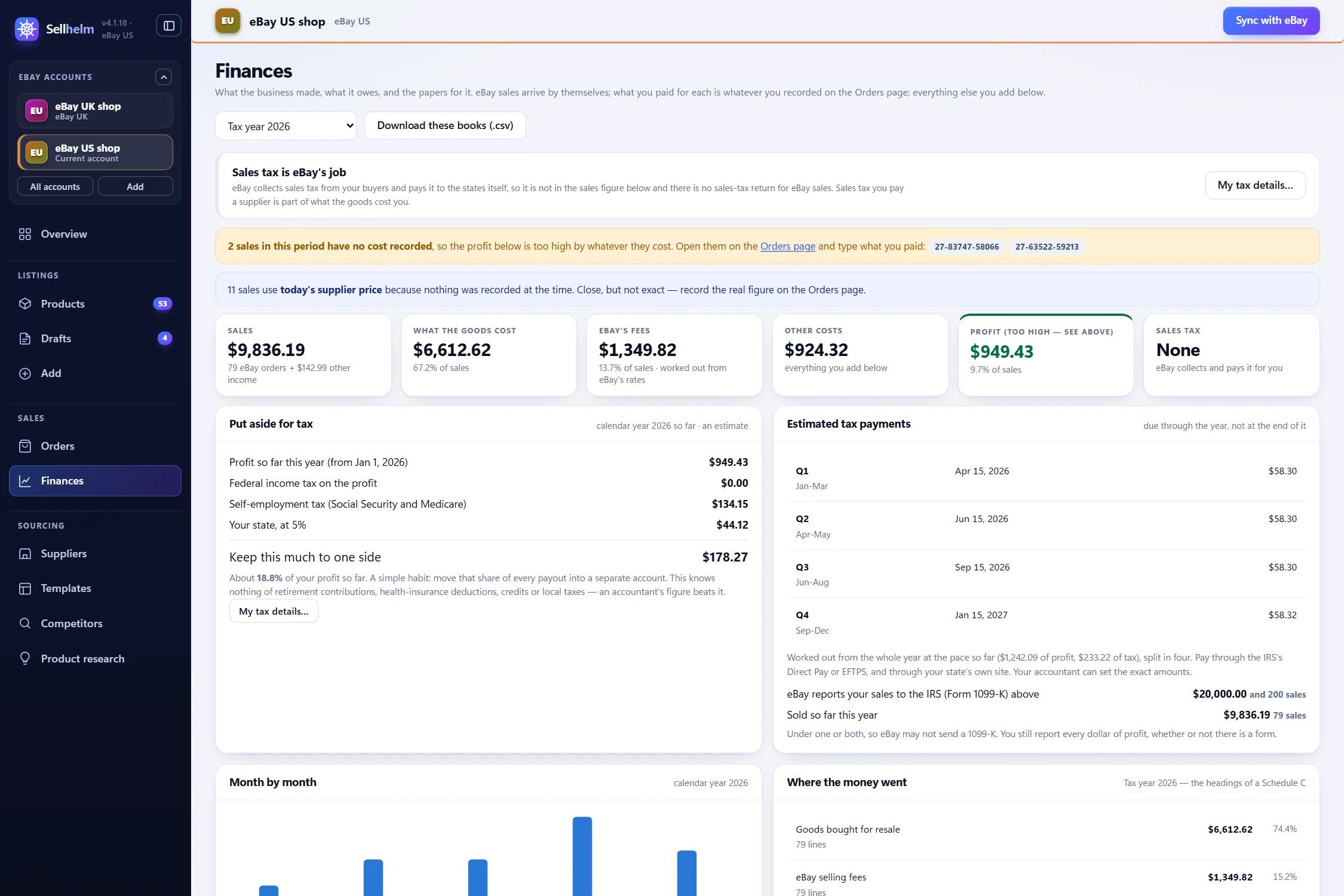
Task: Select the Profit $949.43 card
Action: pos(1045,355)
